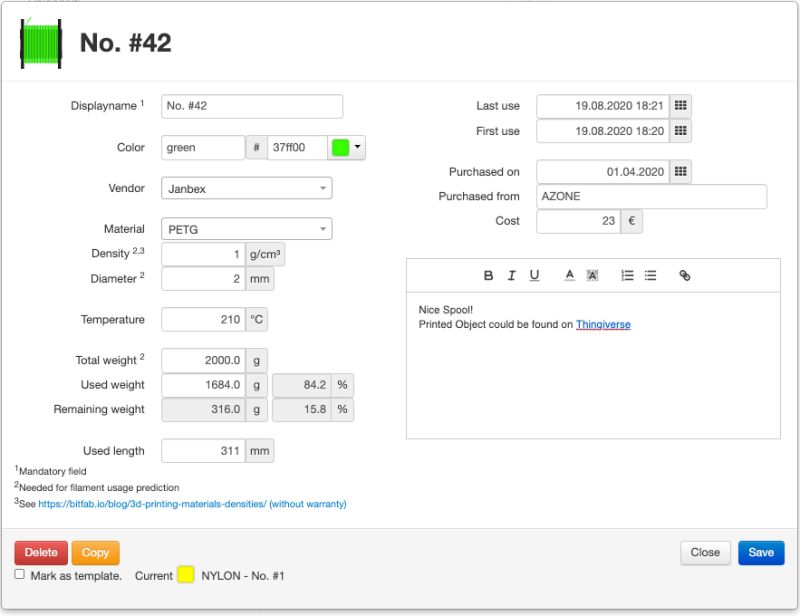Toggle italic in the notes editor

(511, 276)
